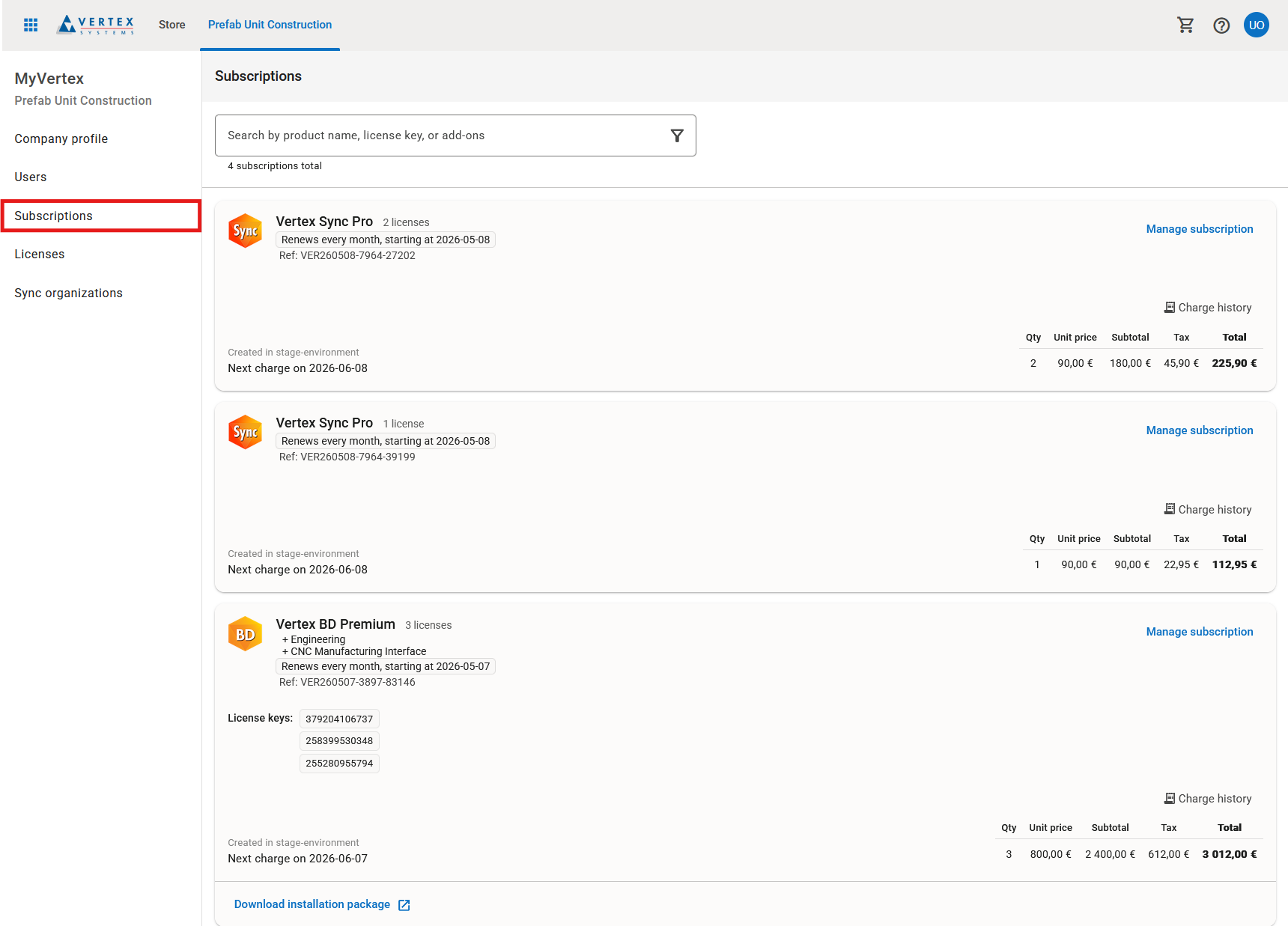Open the apps grid launcher icon
The width and height of the screenshot is (1288, 926).
[31, 25]
